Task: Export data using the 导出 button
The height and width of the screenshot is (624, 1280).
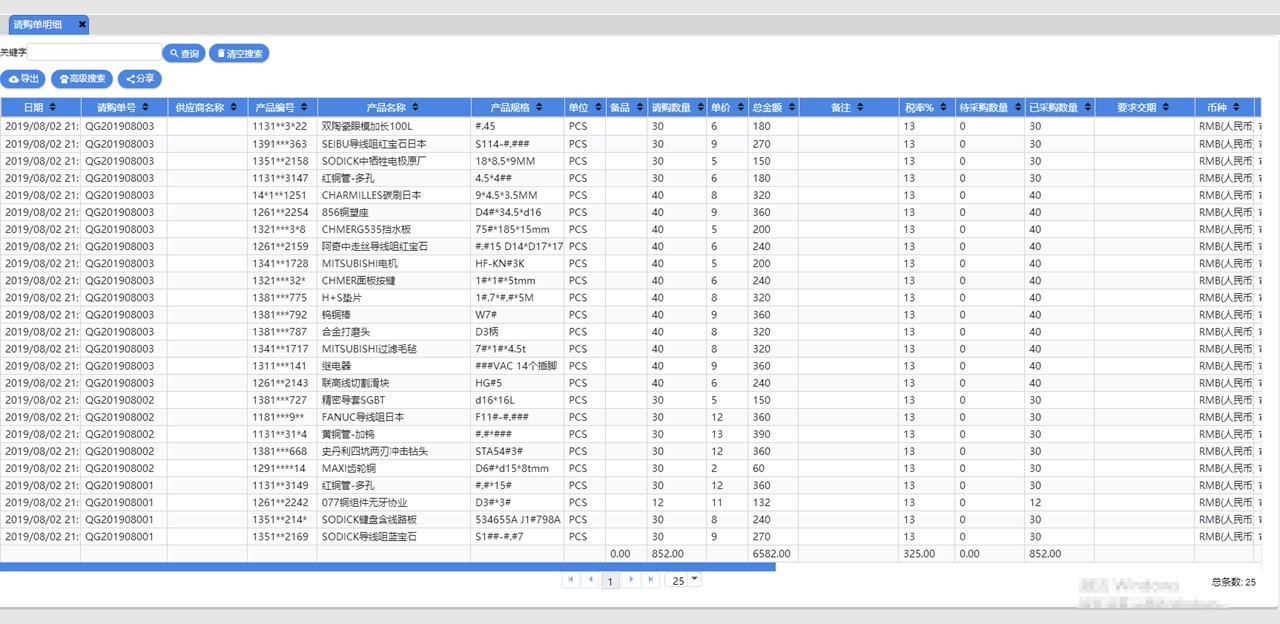Action: [x=23, y=79]
